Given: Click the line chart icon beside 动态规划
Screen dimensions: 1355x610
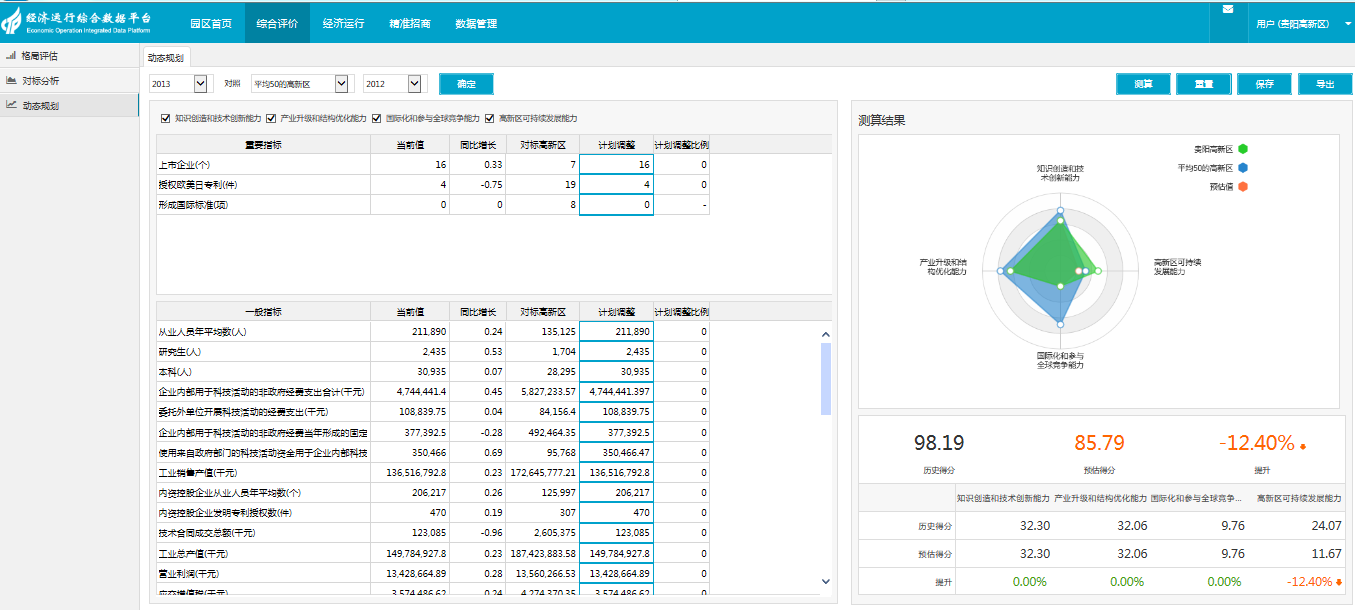Looking at the screenshot, I should (x=11, y=104).
